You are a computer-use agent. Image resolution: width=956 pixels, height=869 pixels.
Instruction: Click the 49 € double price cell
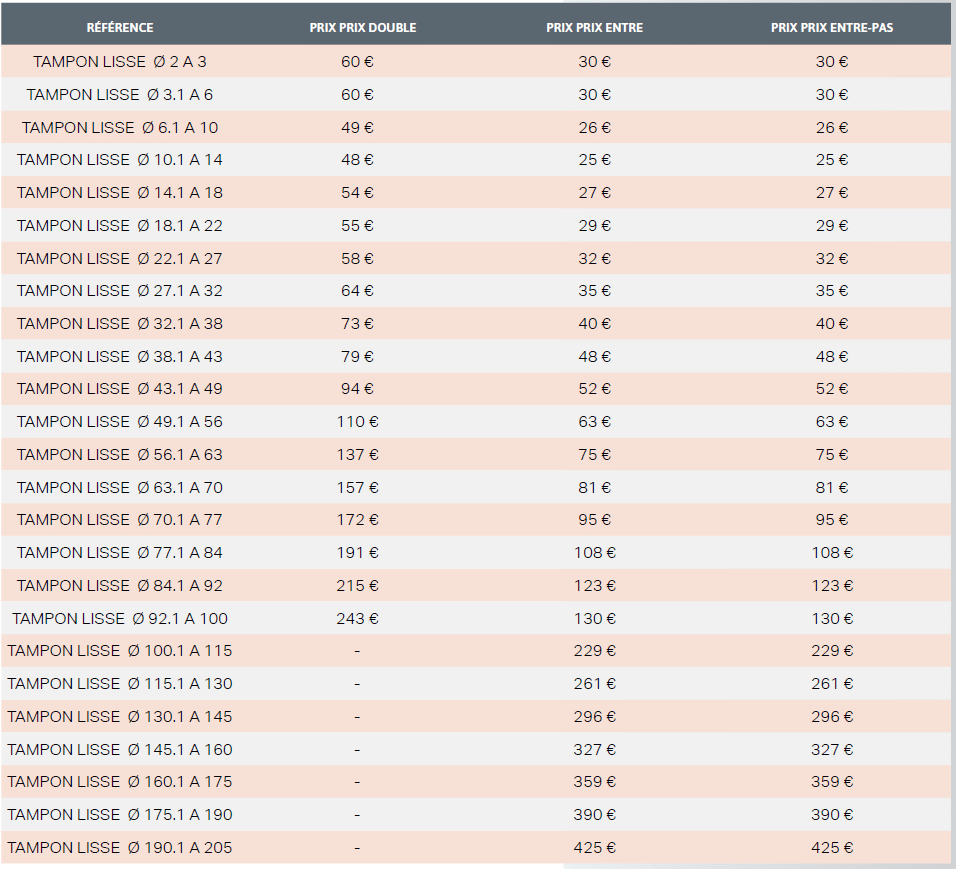[x=357, y=127]
